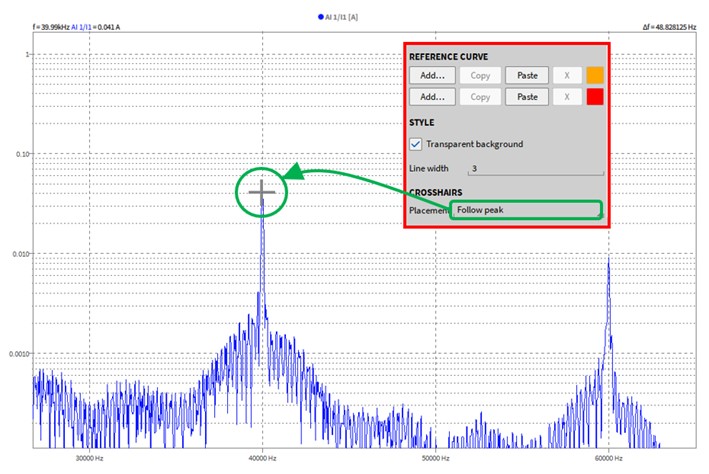Pick the orange reference curve color swatch
709x474 pixels.
(x=595, y=75)
